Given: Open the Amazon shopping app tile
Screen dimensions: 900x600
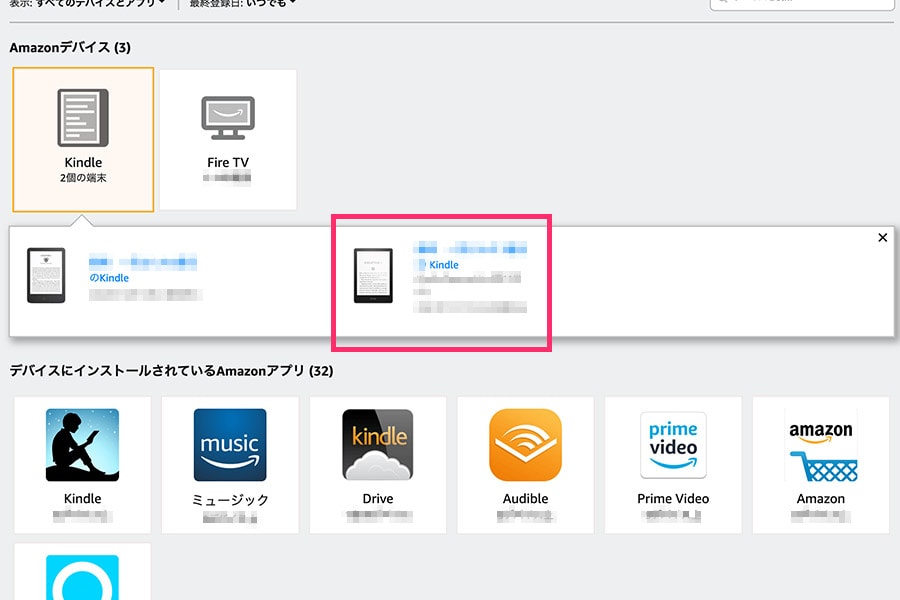Looking at the screenshot, I should (821, 465).
